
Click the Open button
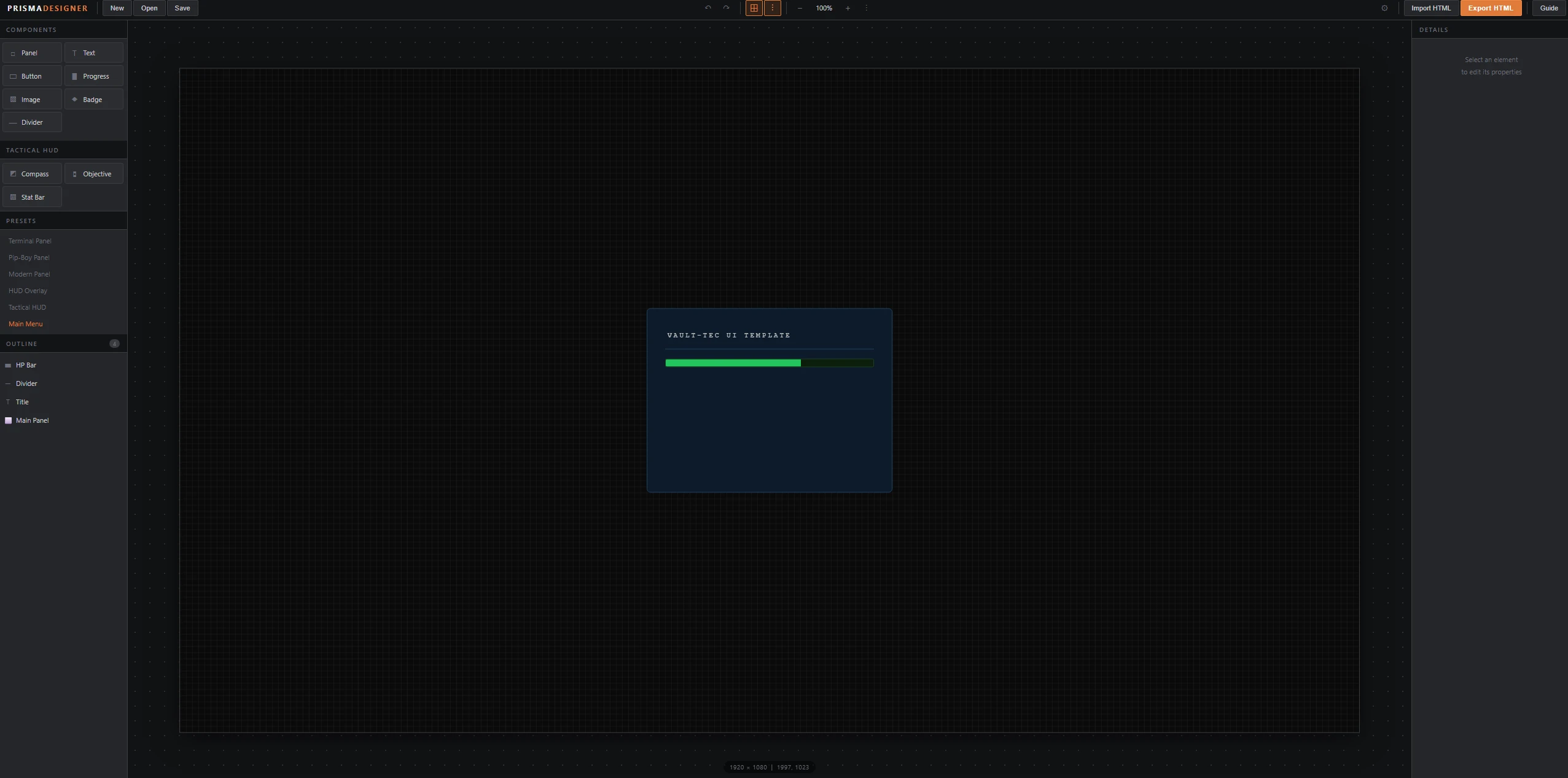click(x=149, y=8)
